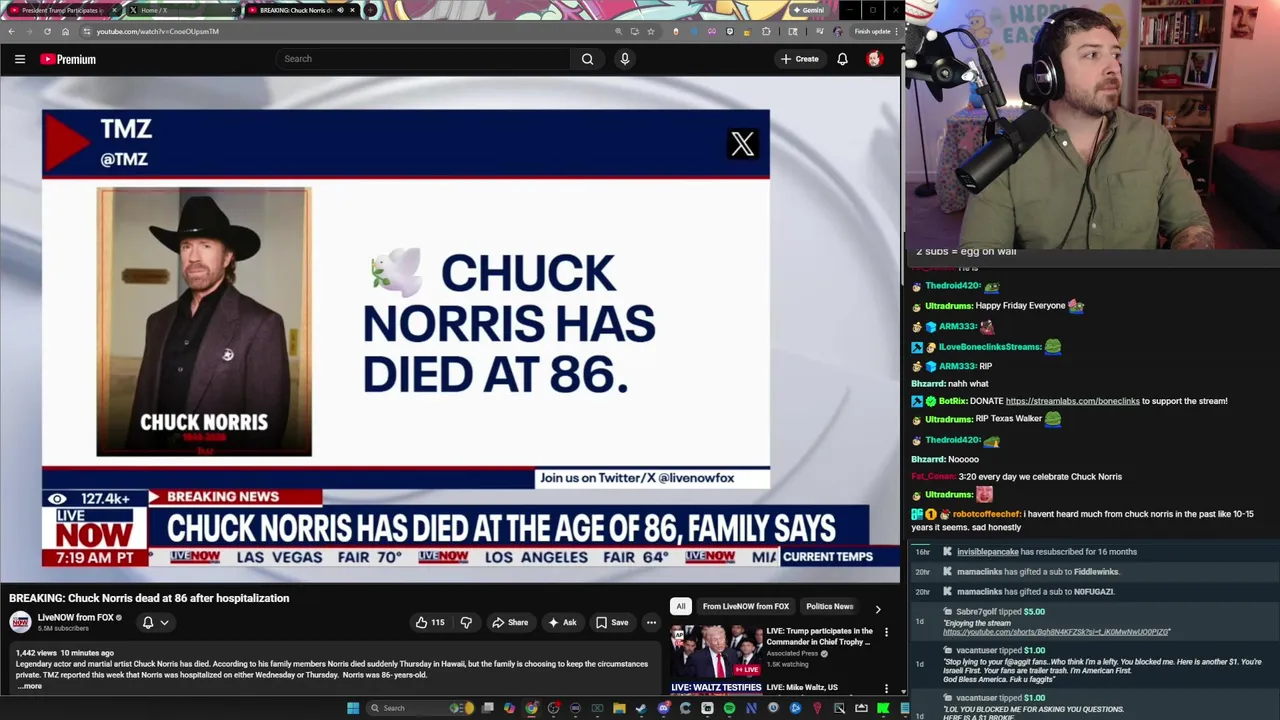The height and width of the screenshot is (720, 1280).
Task: Open the streamlabs.com/boneclinks donation link in chat
Action: click(x=1072, y=401)
